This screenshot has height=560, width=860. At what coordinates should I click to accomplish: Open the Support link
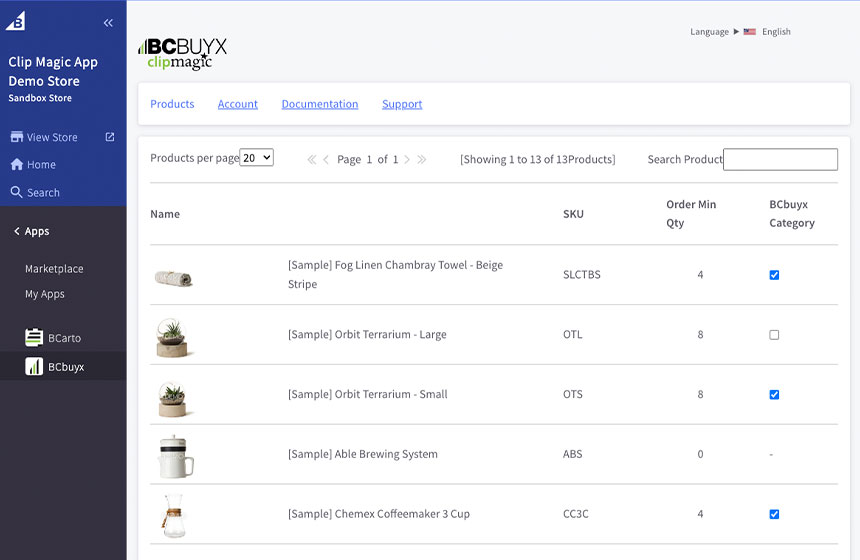coord(402,104)
